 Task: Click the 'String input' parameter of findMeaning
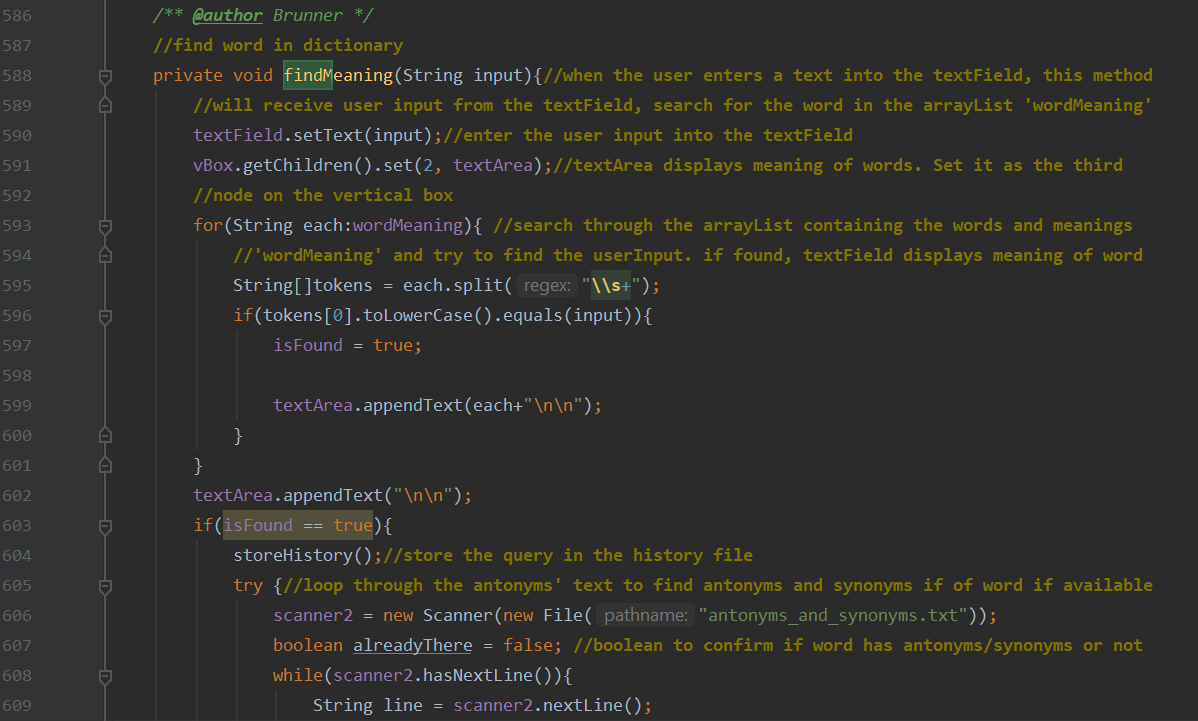(x=462, y=76)
